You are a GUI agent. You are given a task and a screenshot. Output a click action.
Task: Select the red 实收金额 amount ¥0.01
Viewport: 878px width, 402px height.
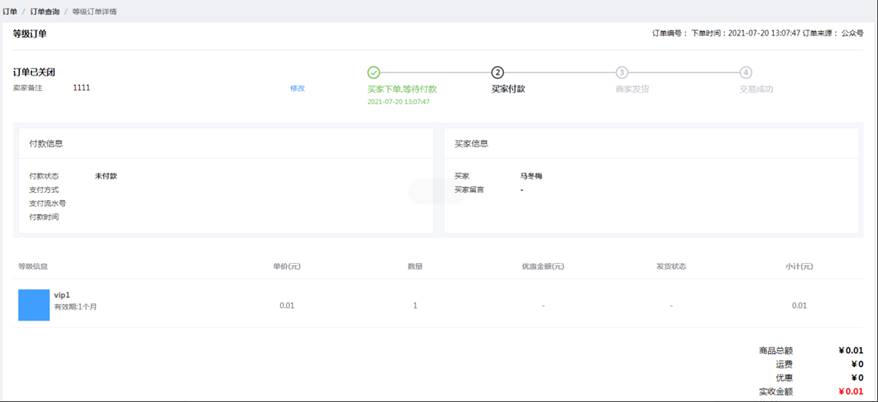pos(851,392)
